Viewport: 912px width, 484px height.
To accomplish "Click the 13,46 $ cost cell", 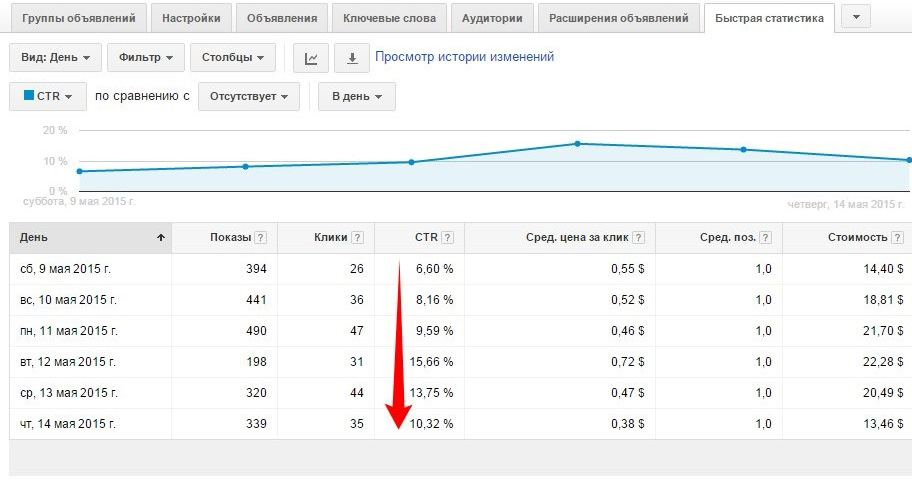I will click(x=883, y=424).
